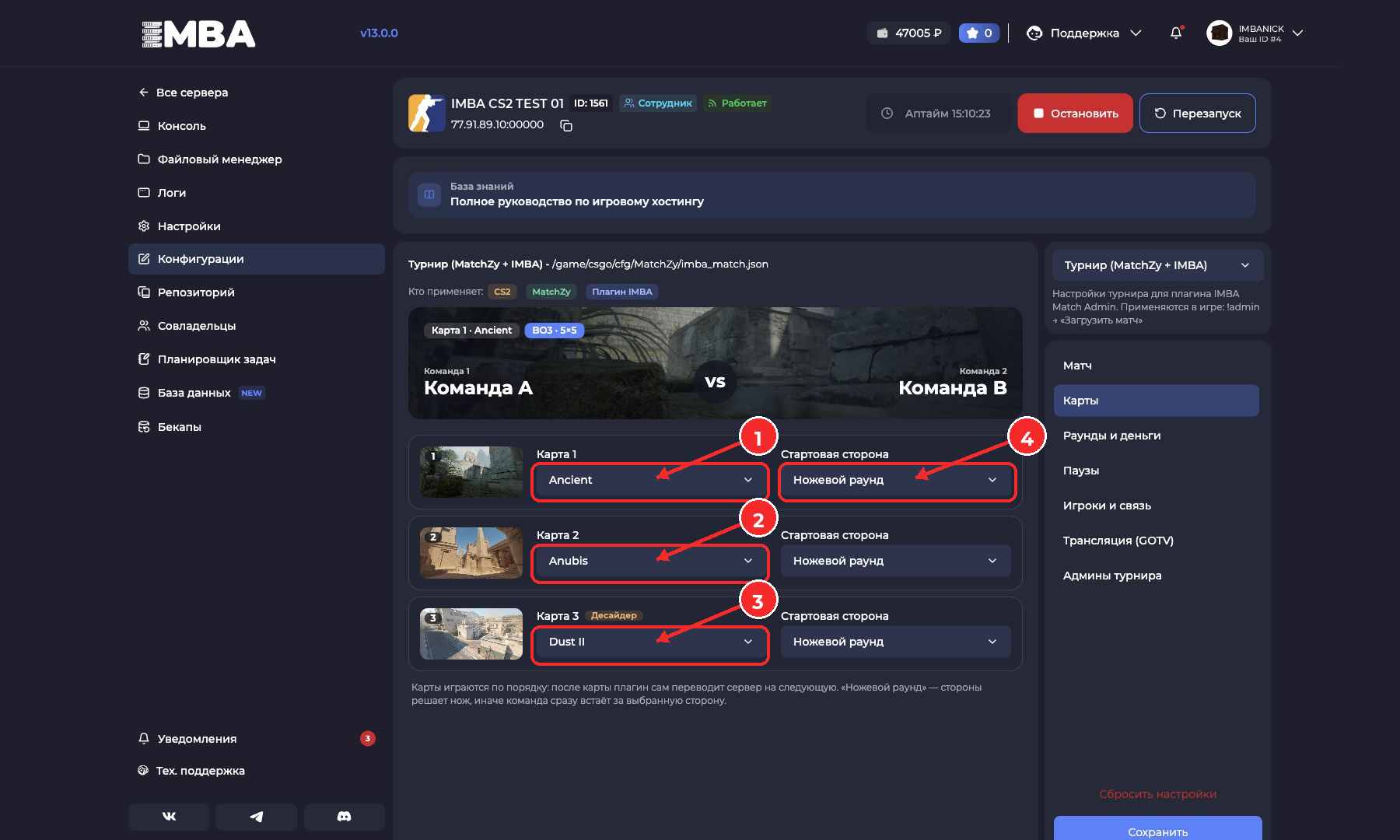Open the notifications bell icon

click(x=1176, y=33)
